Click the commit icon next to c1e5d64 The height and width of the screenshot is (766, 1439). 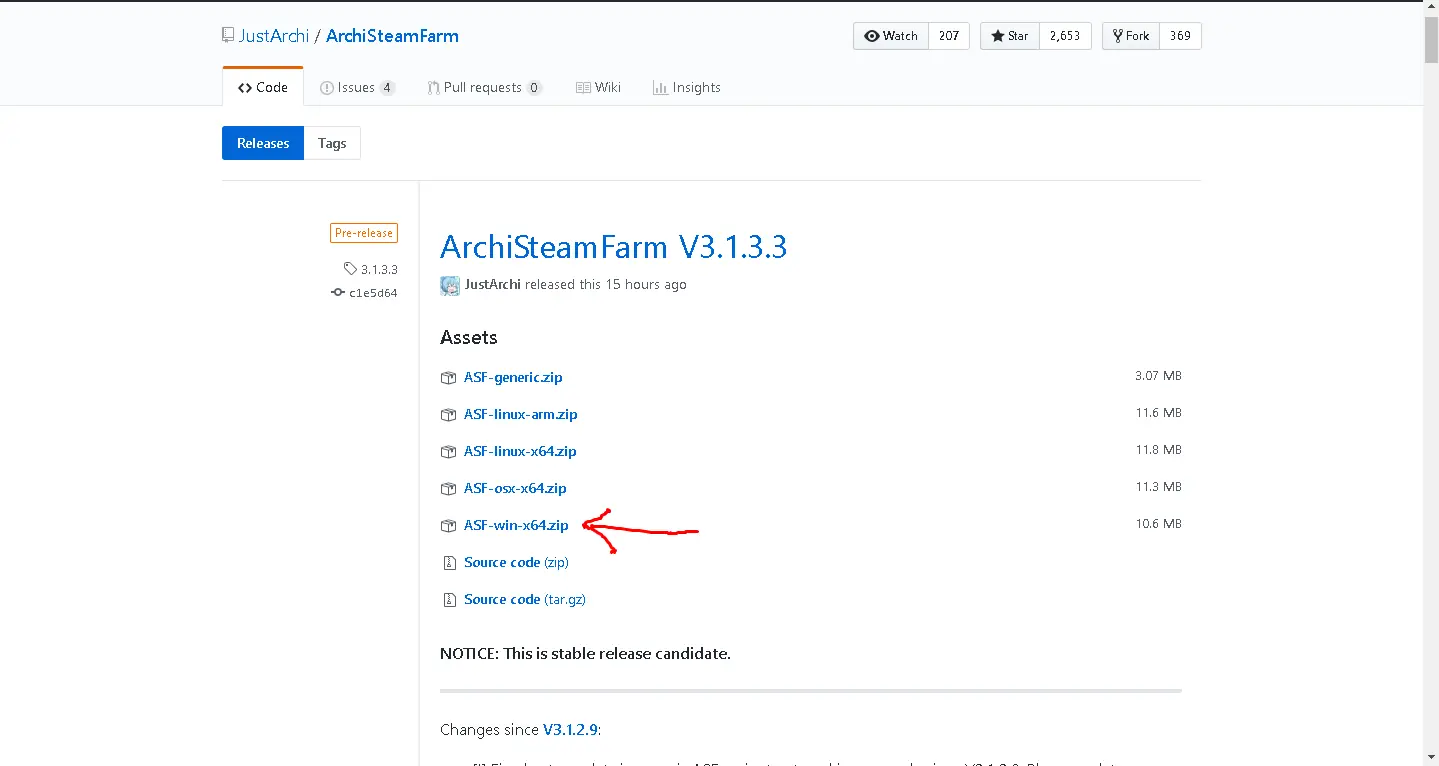tap(338, 293)
